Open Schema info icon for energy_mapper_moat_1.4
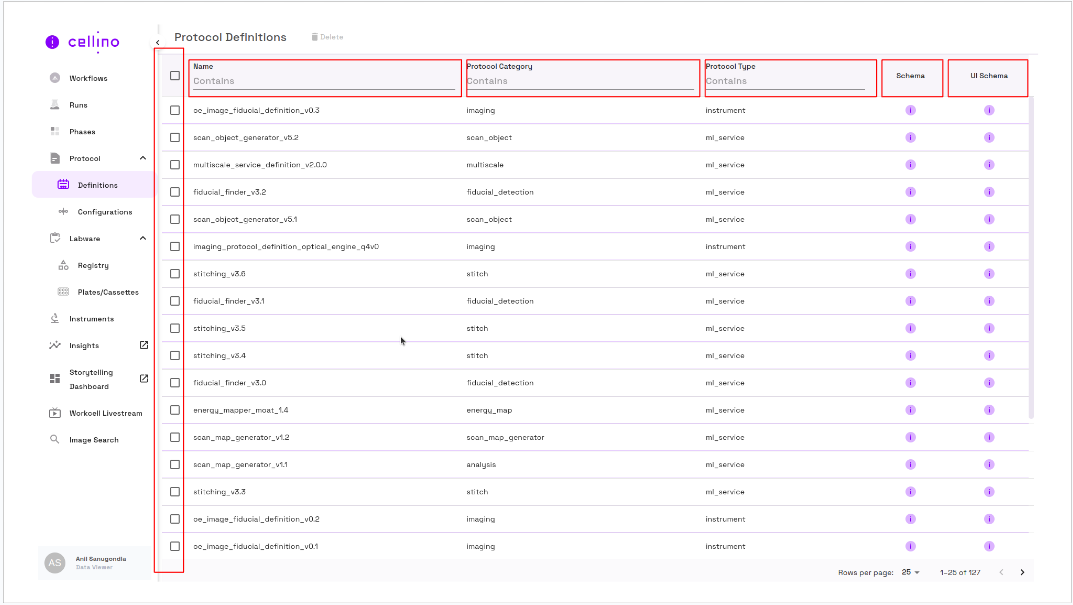Viewport: 1073px width, 605px height. click(x=910, y=410)
